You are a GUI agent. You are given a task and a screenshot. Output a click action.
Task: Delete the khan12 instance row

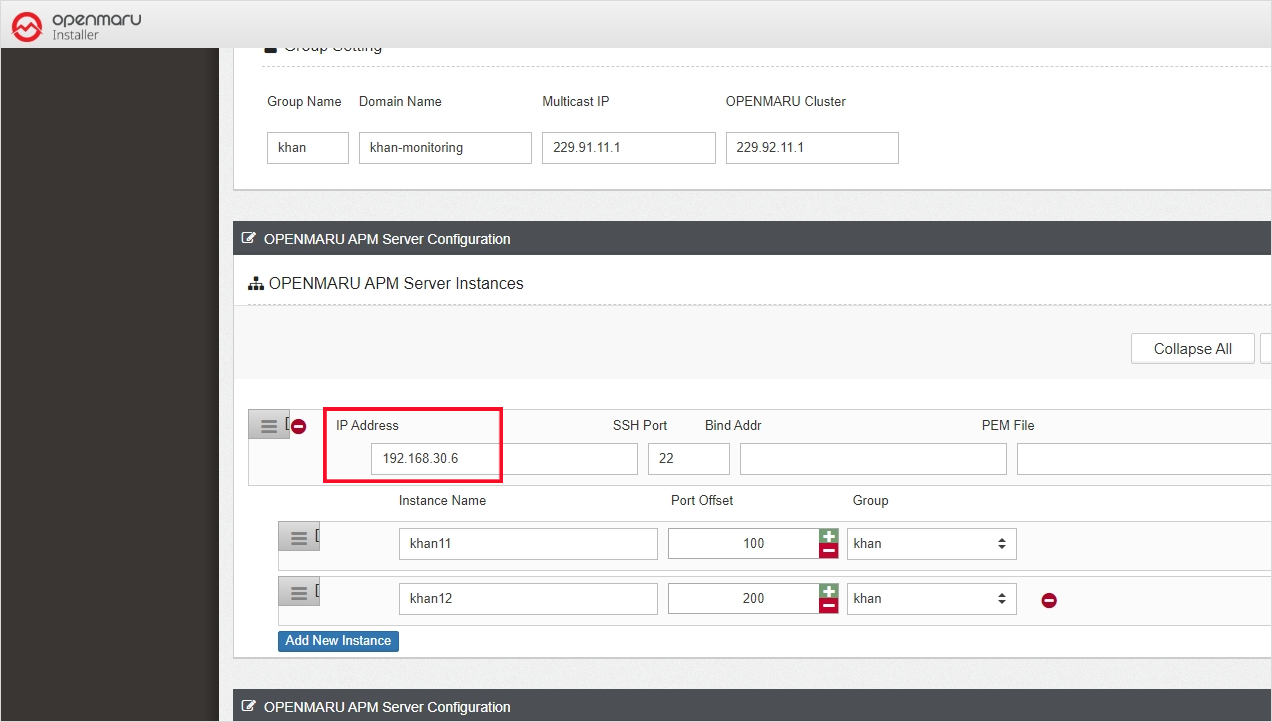point(1049,600)
